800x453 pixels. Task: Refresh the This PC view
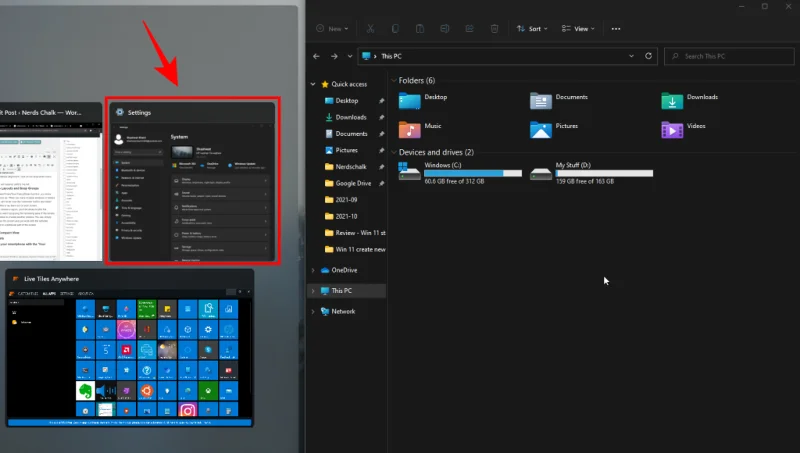click(648, 56)
